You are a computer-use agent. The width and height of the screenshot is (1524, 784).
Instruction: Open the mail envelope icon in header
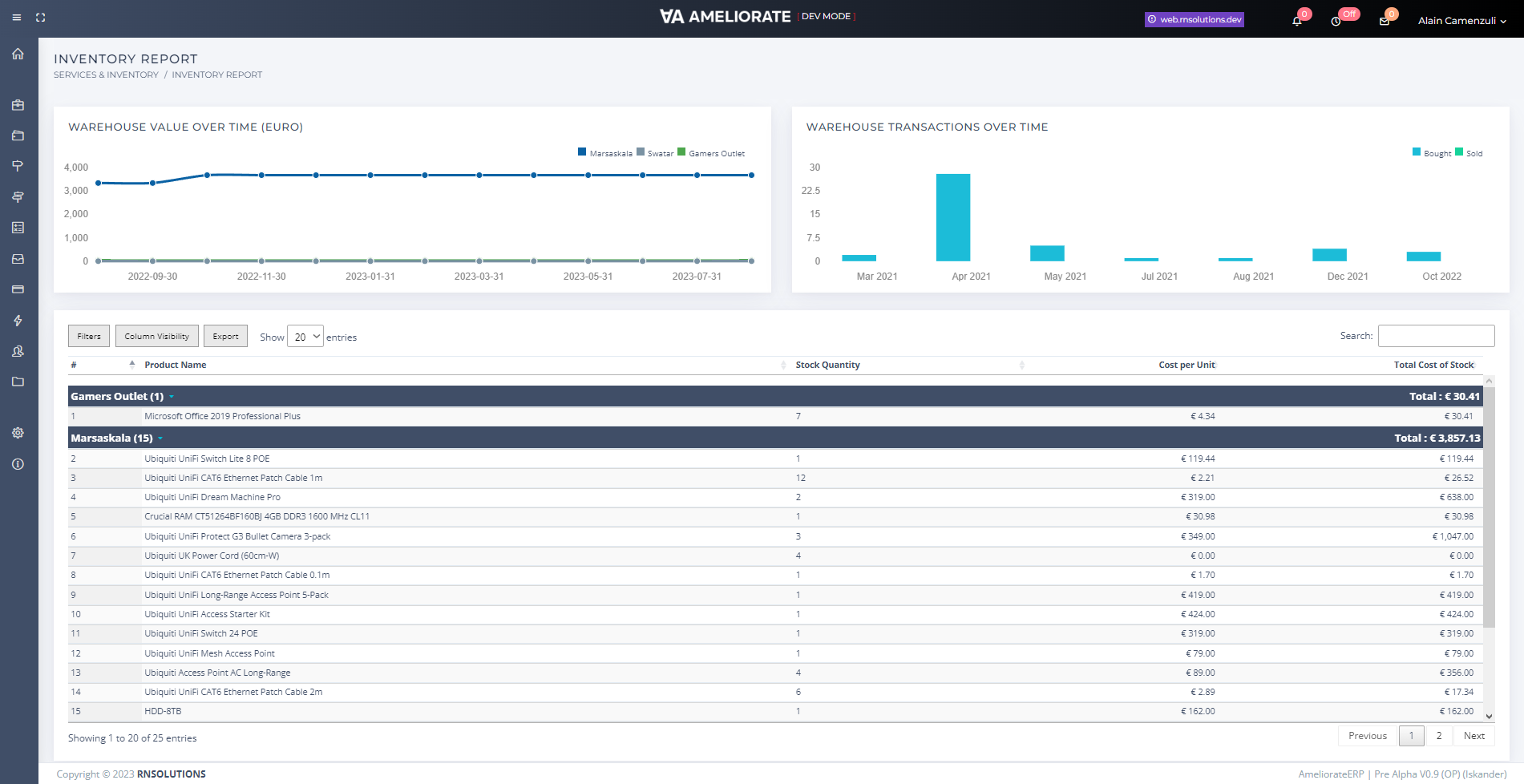coord(1385,21)
